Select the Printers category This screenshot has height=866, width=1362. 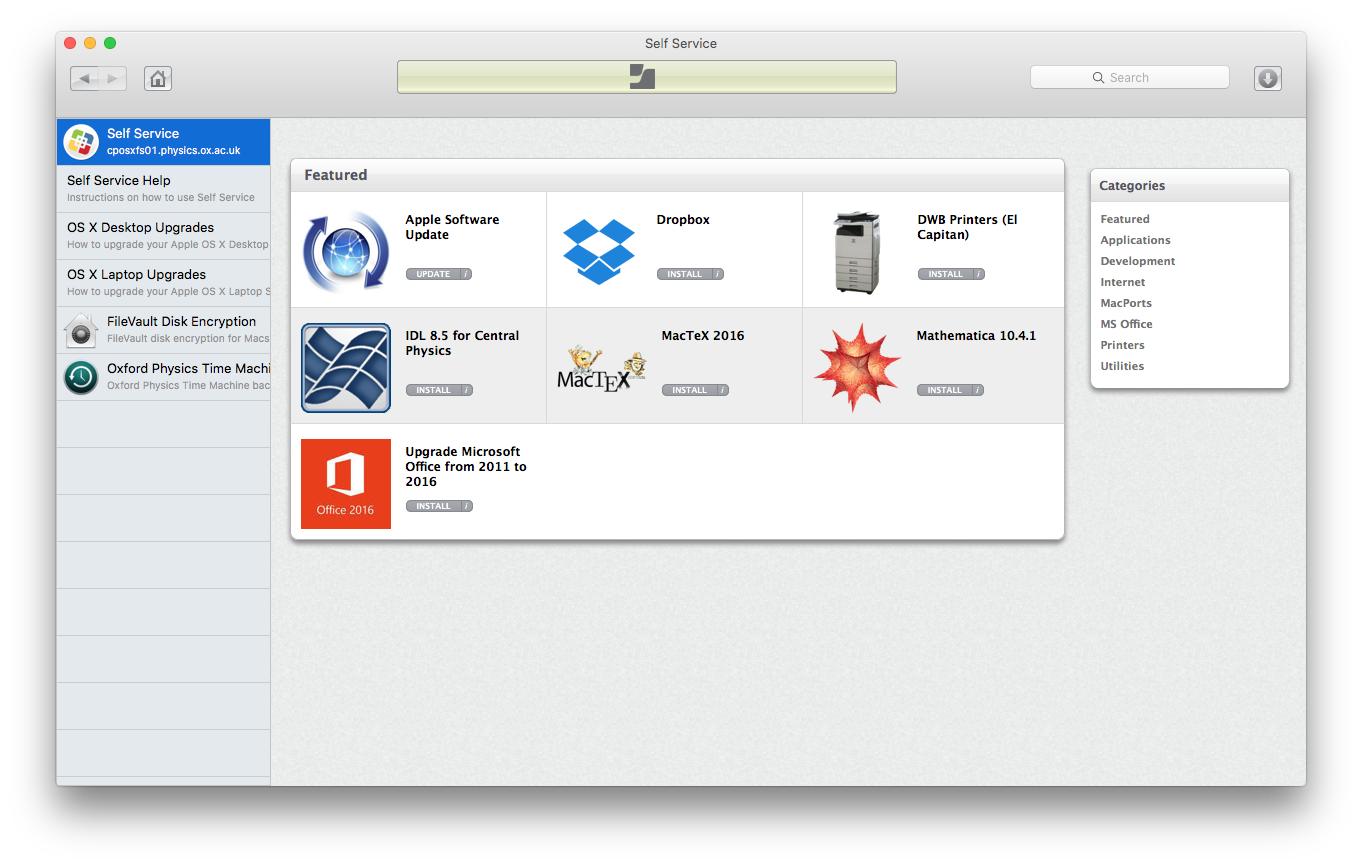point(1122,345)
